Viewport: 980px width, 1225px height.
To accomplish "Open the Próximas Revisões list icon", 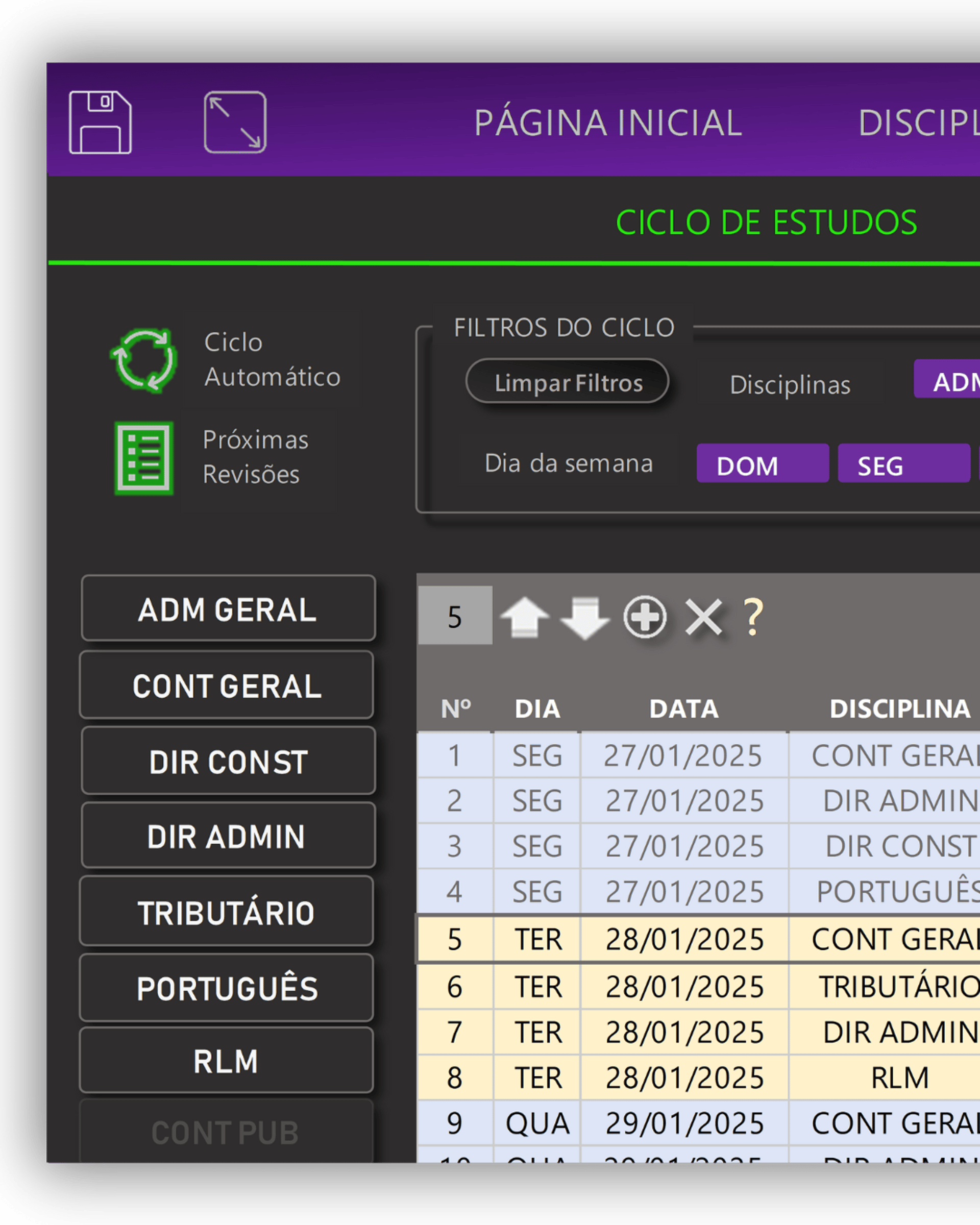I will pos(144,458).
